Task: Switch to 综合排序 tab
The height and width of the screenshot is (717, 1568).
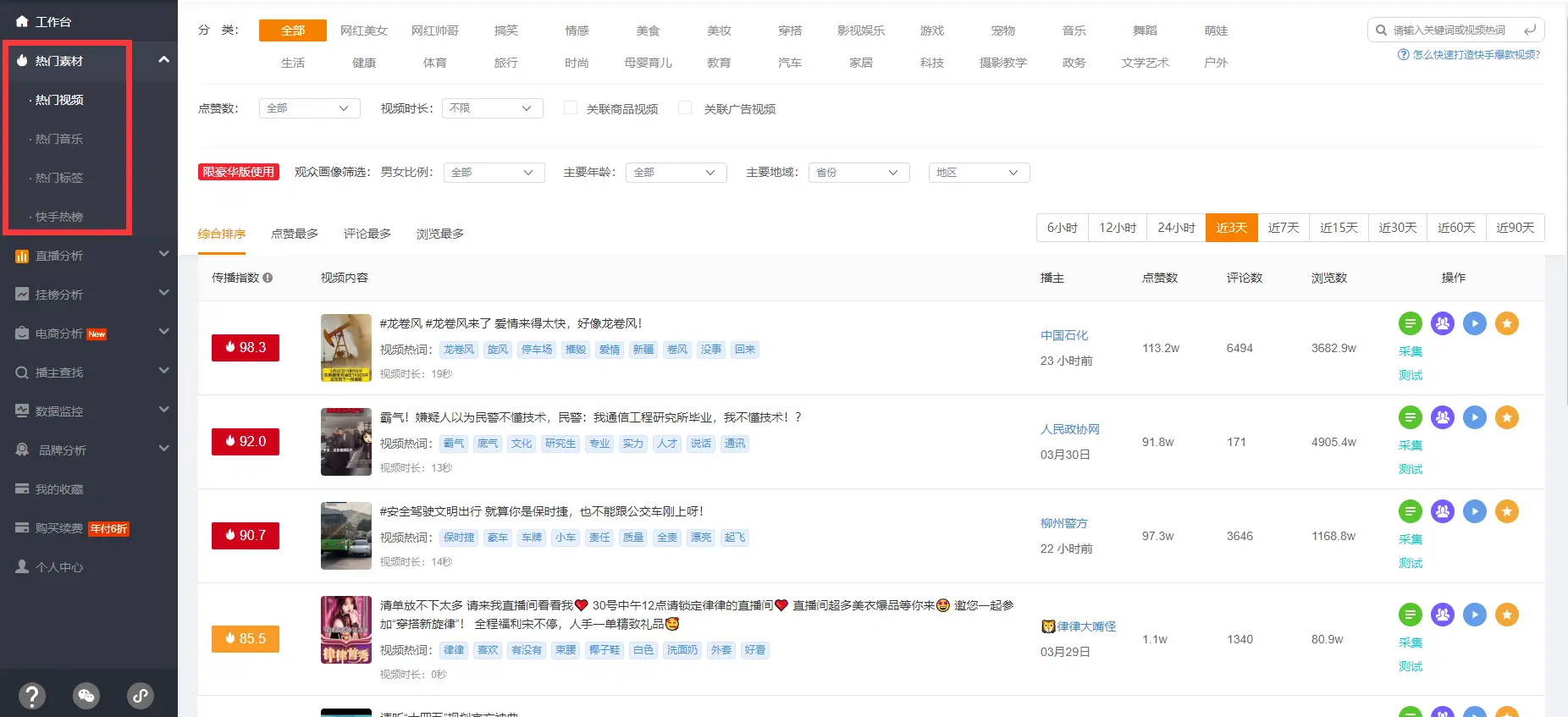Action: (222, 234)
